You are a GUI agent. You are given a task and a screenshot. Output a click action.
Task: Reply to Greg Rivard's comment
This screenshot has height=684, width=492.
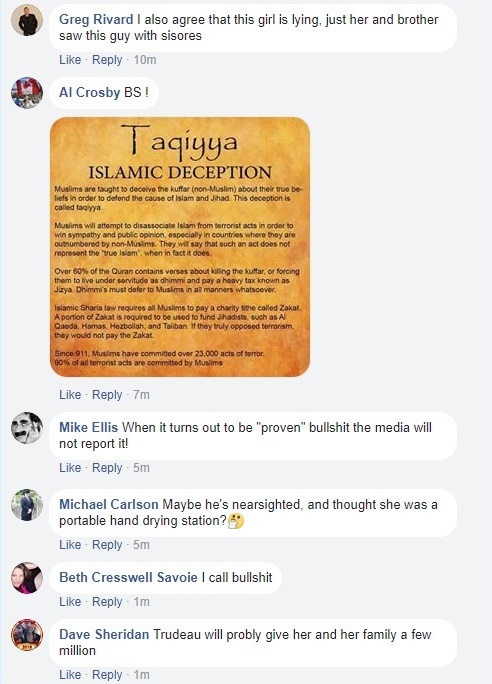pos(107,60)
